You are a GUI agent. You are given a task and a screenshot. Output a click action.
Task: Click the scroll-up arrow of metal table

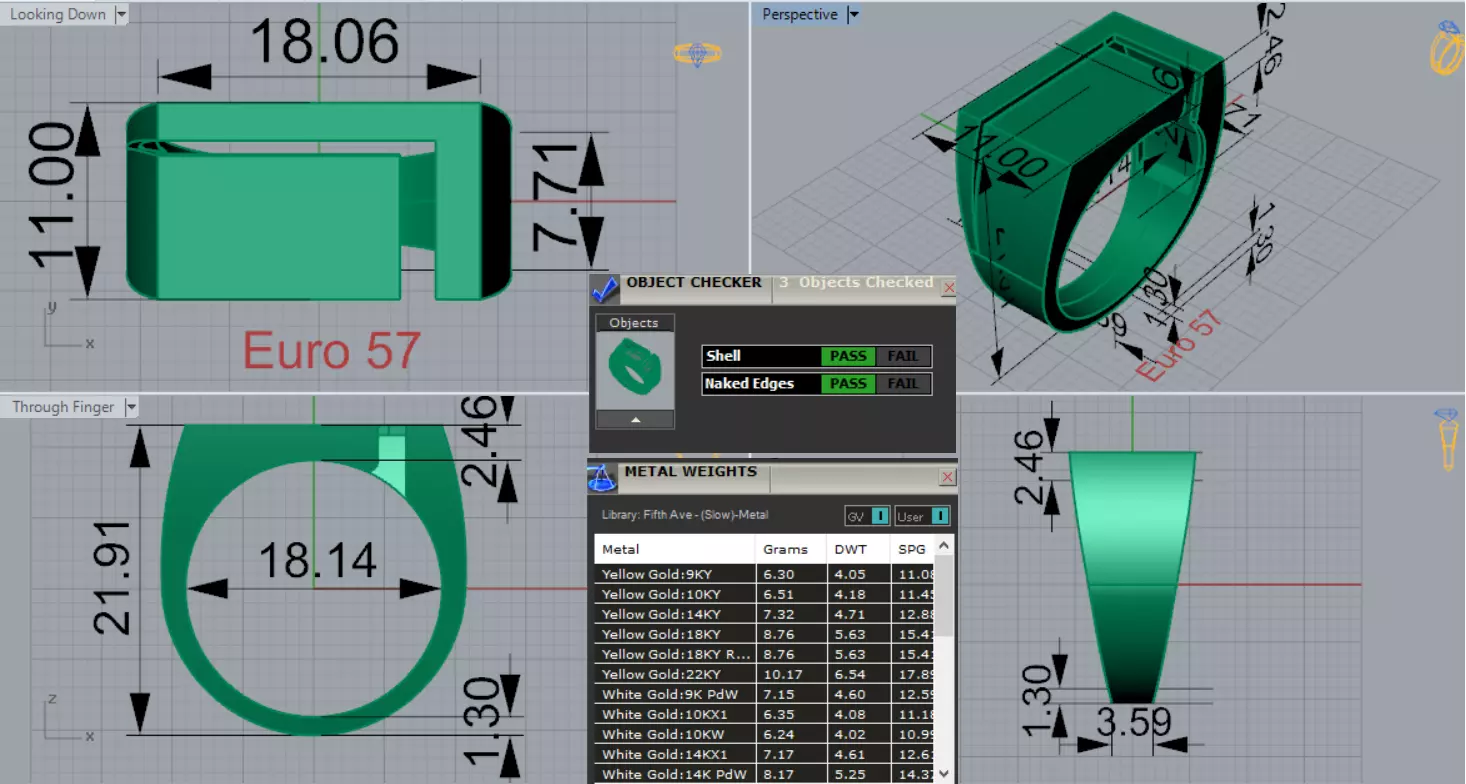945,545
